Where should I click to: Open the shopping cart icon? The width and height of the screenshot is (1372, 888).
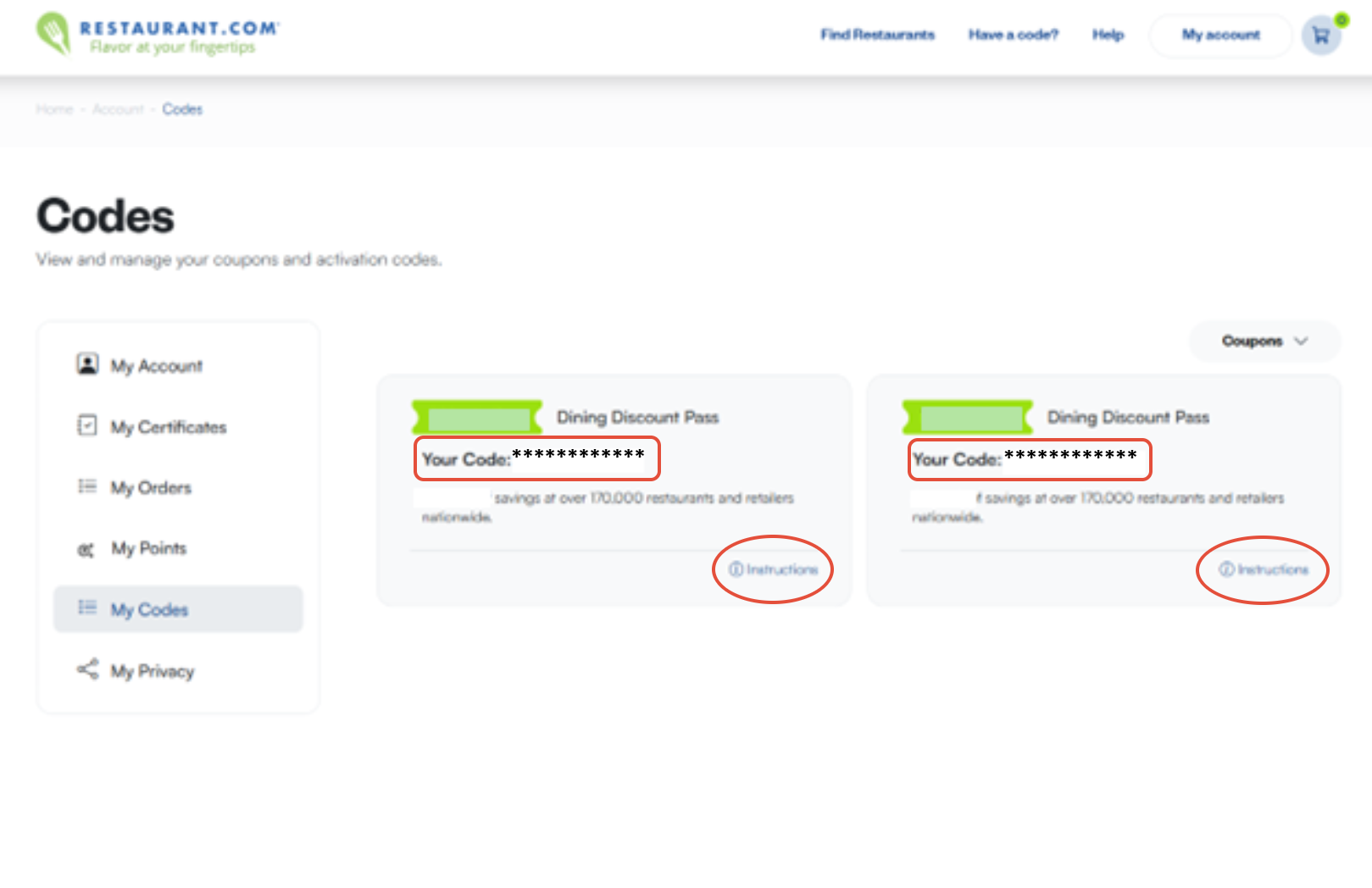(x=1320, y=36)
